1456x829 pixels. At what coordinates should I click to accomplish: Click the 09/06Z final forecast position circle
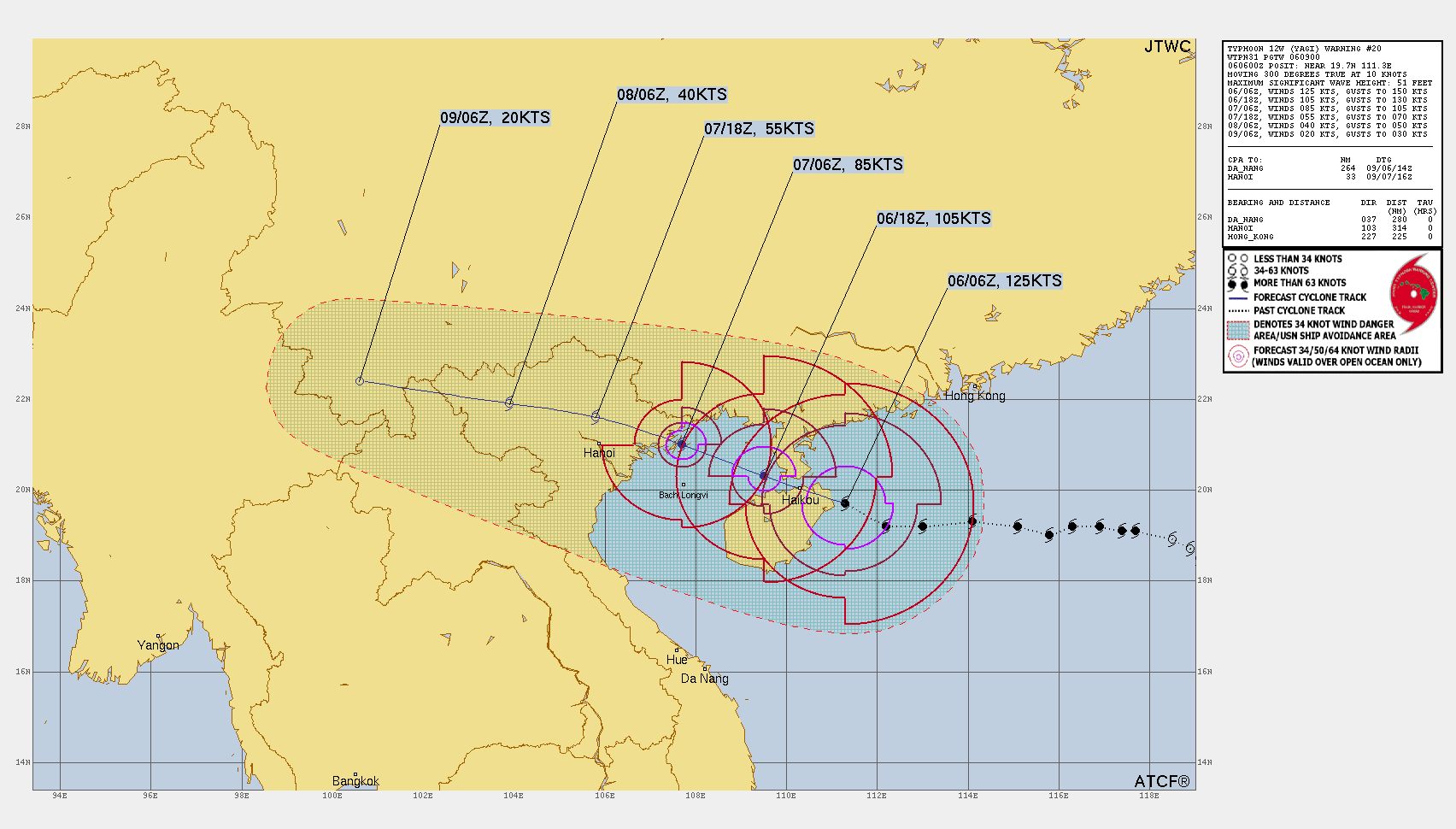360,381
